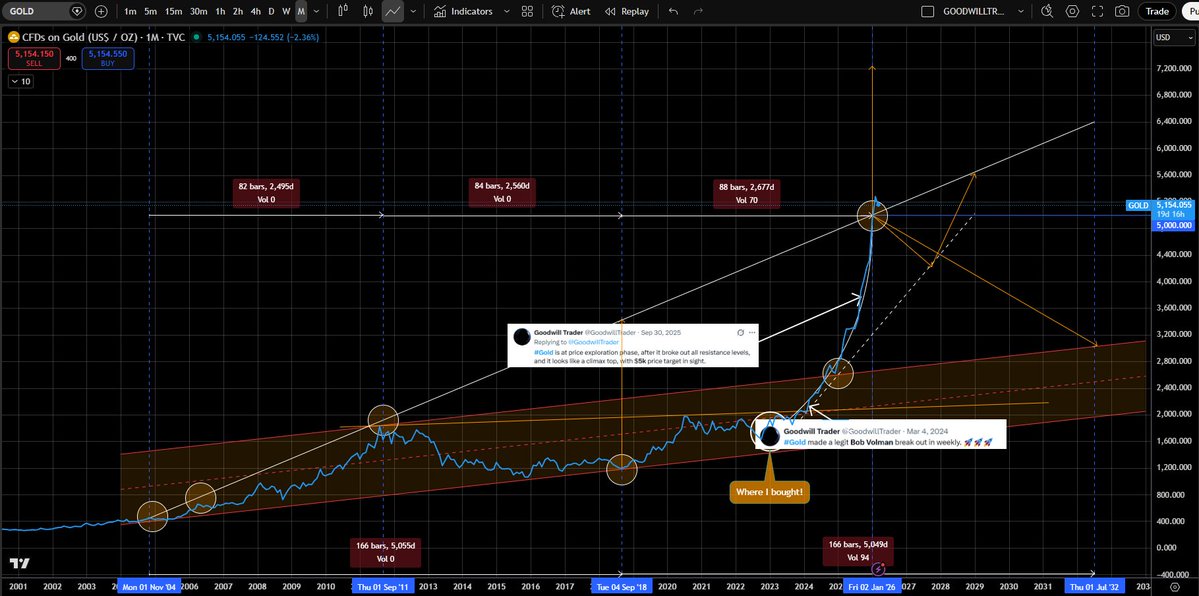Toggle fullscreen mode icon
Image resolution: width=1199 pixels, height=596 pixels.
tap(1097, 11)
